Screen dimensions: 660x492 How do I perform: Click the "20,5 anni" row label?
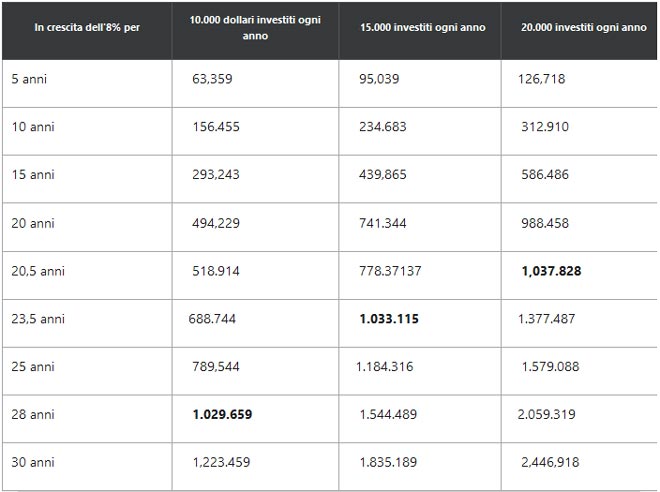[38, 271]
